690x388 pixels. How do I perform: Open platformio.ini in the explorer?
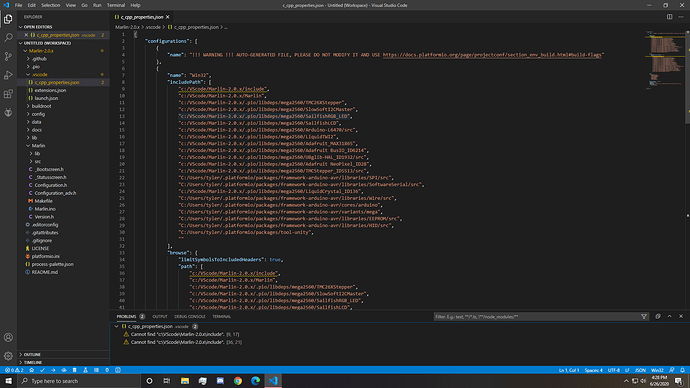coord(45,256)
